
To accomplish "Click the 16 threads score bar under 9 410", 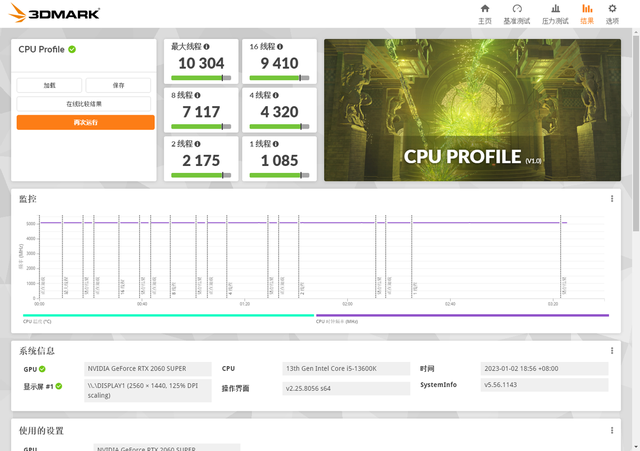I will [280, 78].
